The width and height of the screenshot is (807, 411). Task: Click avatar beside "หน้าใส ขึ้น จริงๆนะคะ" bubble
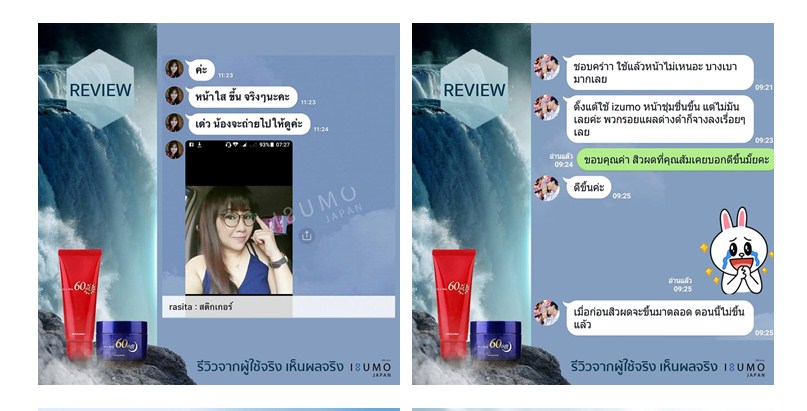click(x=174, y=96)
